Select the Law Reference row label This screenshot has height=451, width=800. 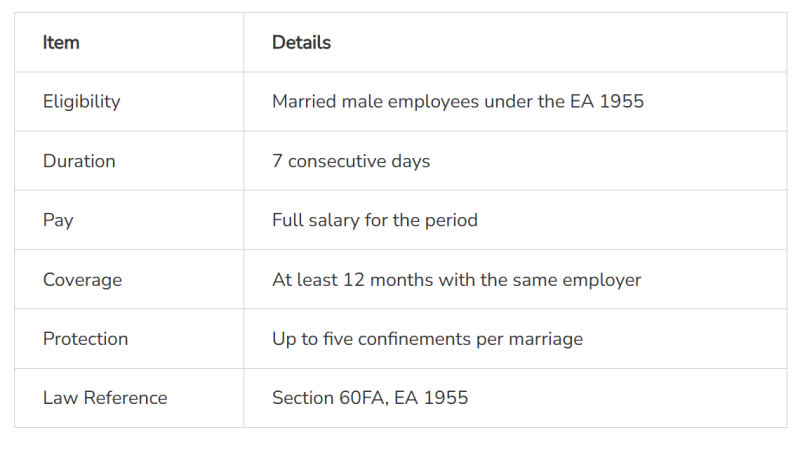(x=105, y=398)
